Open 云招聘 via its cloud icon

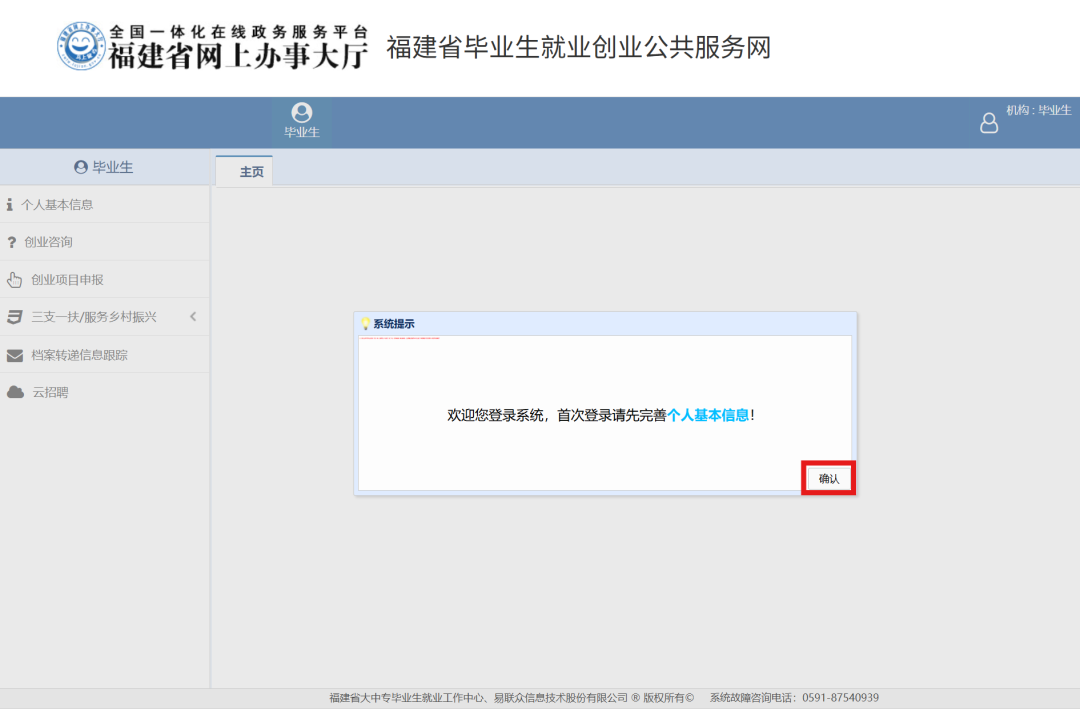pyautogui.click(x=17, y=392)
